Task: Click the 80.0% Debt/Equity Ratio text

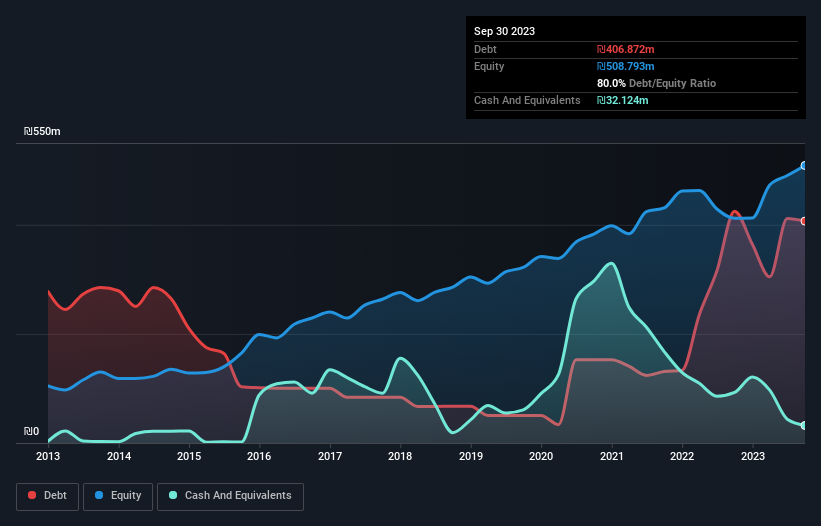Action: tap(656, 83)
